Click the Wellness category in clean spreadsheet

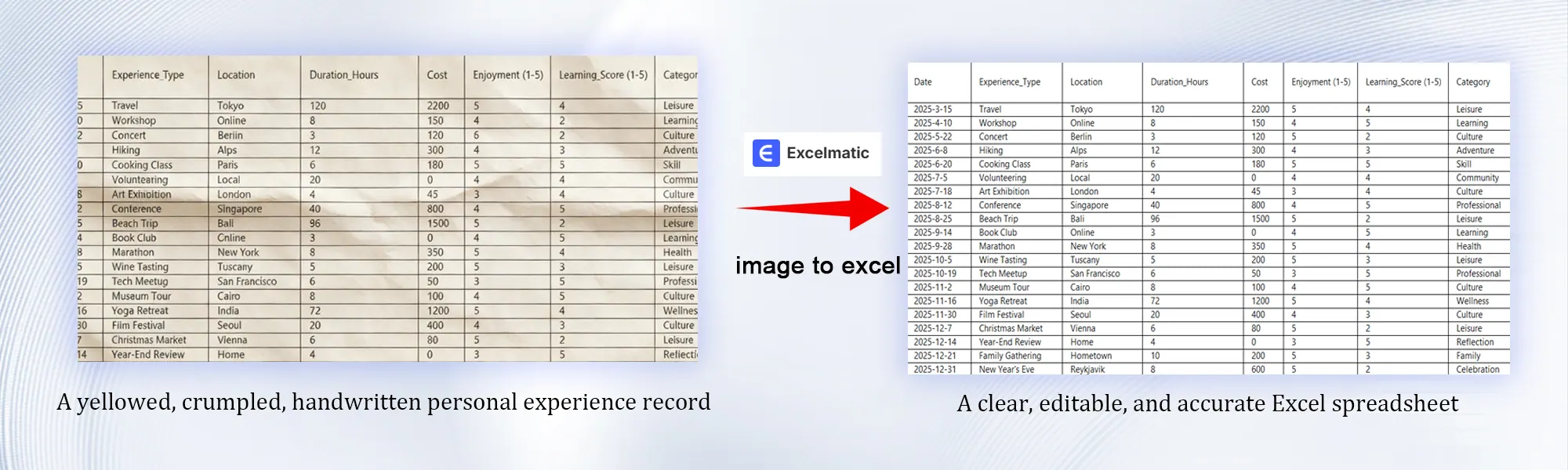(1472, 302)
